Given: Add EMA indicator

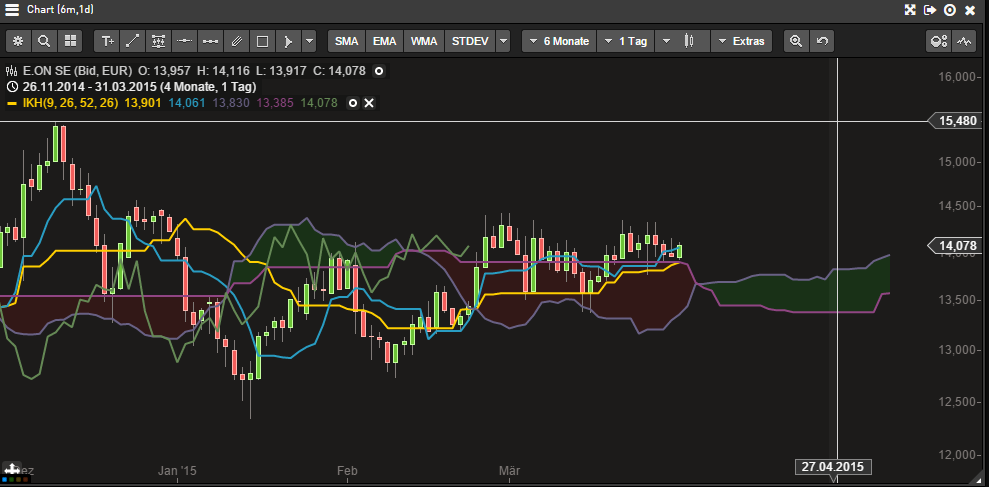Looking at the screenshot, I should pyautogui.click(x=384, y=42).
